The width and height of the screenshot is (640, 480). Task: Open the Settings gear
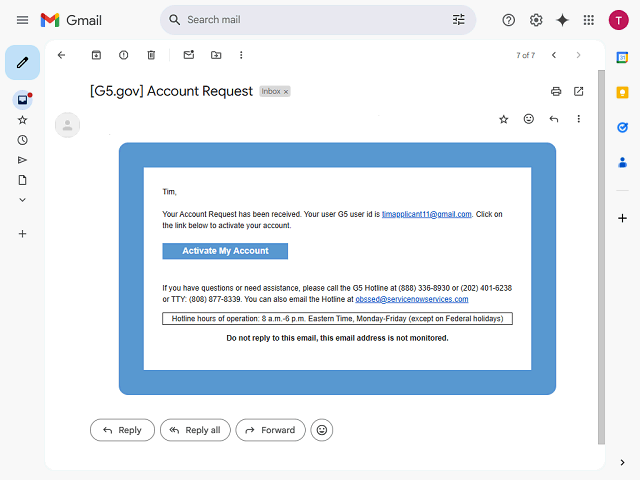[x=536, y=20]
